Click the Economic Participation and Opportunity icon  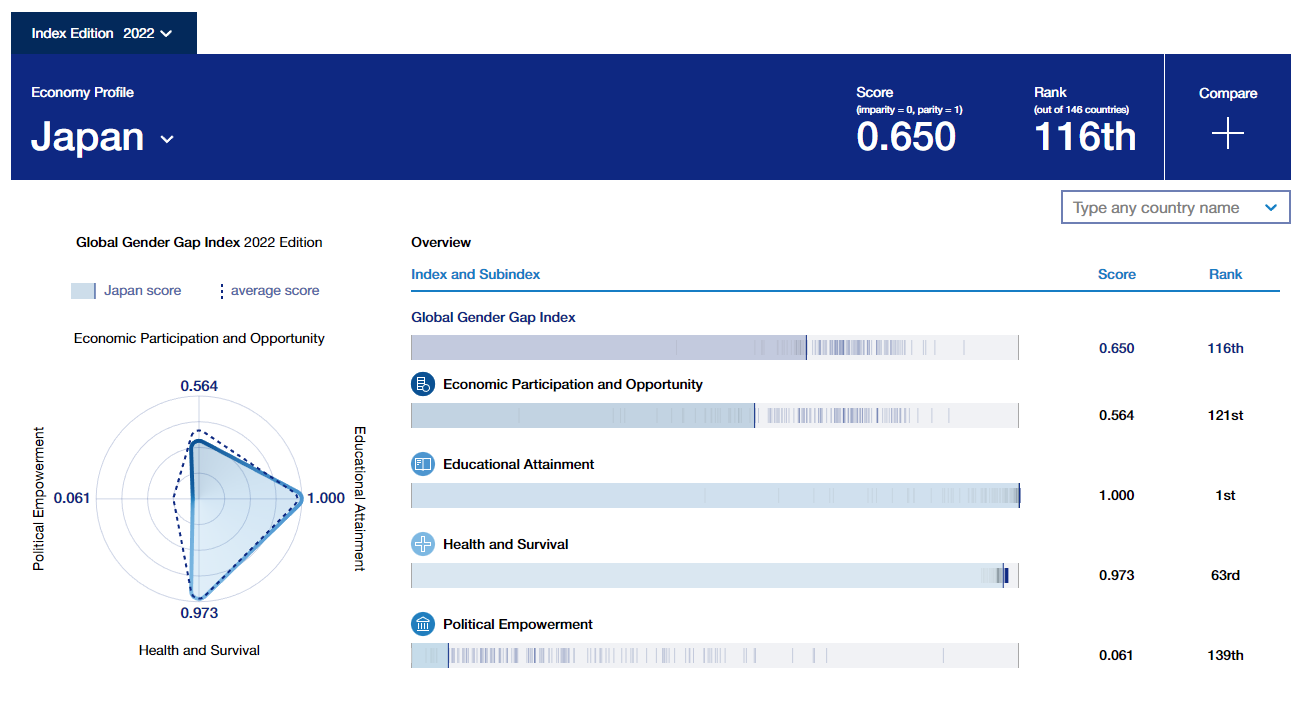tap(423, 384)
